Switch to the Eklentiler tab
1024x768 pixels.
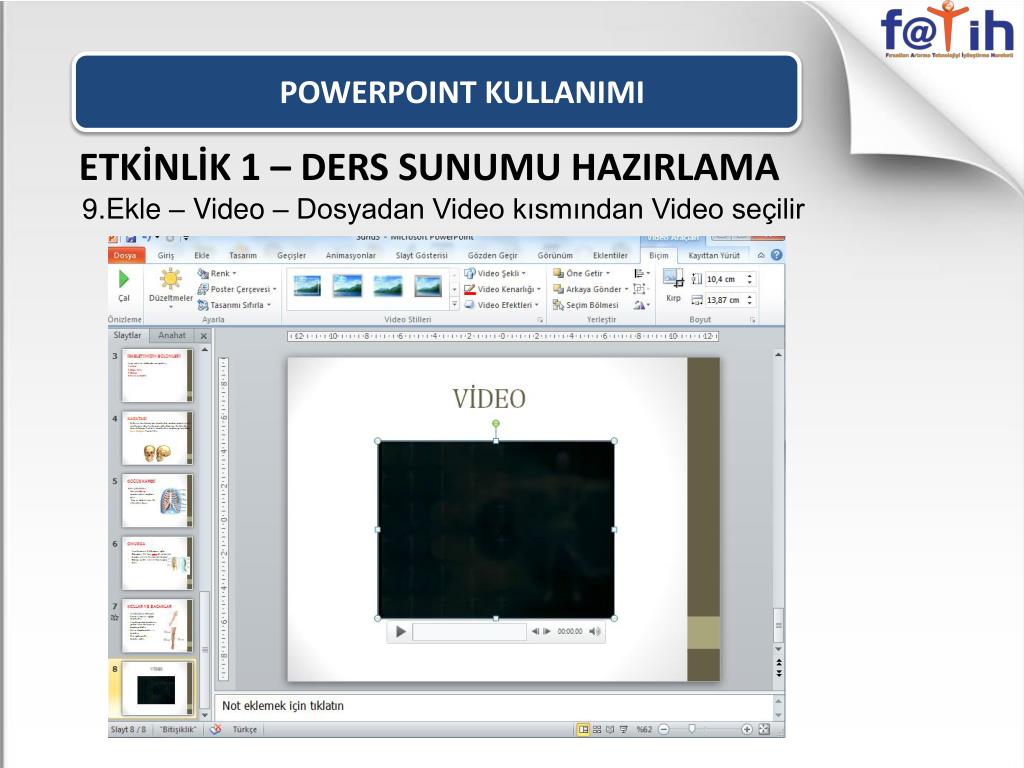[610, 255]
